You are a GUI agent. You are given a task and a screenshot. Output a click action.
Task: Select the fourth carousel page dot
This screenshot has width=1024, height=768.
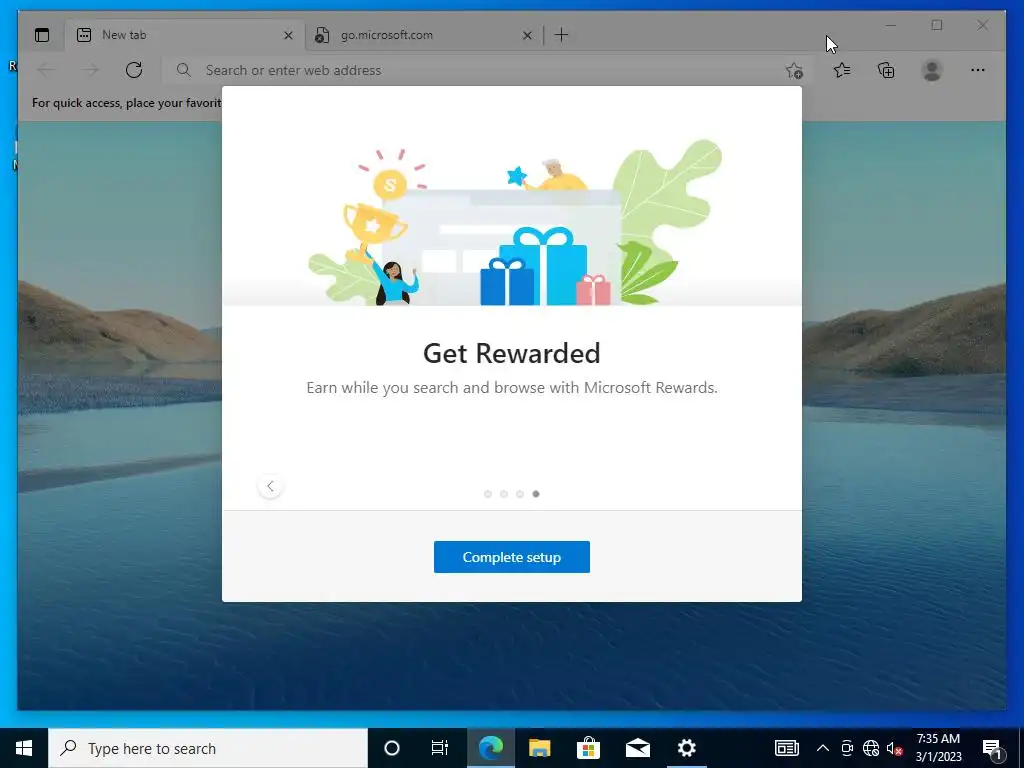(536, 494)
